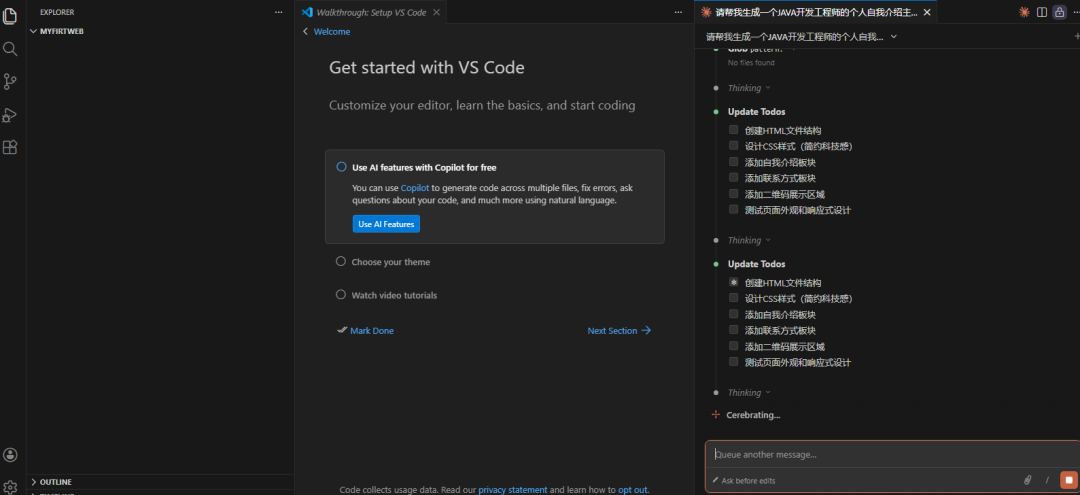
Task: Check 测试页面外观和响应式设计 box in second Update Todos list
Action: (x=734, y=361)
